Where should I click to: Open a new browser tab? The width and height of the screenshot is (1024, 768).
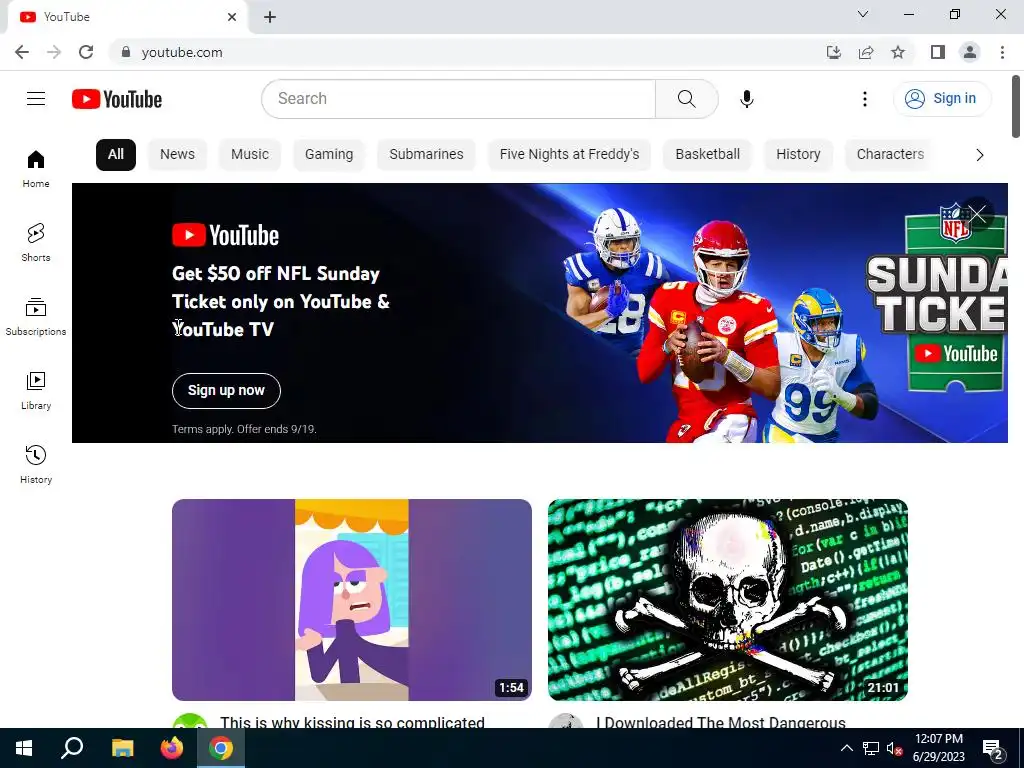270,17
